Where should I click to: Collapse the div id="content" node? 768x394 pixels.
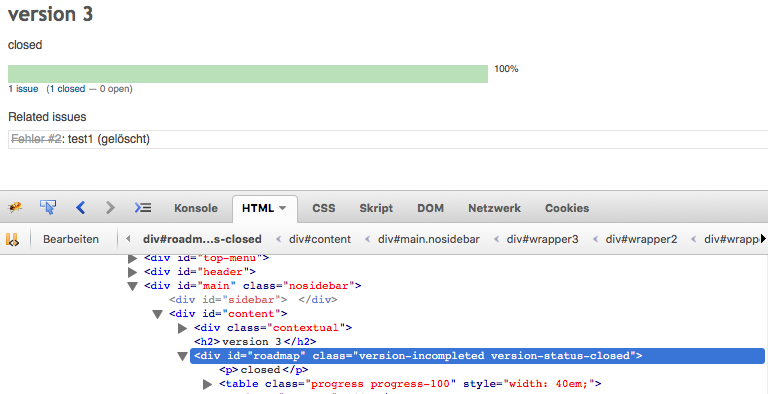click(157, 314)
